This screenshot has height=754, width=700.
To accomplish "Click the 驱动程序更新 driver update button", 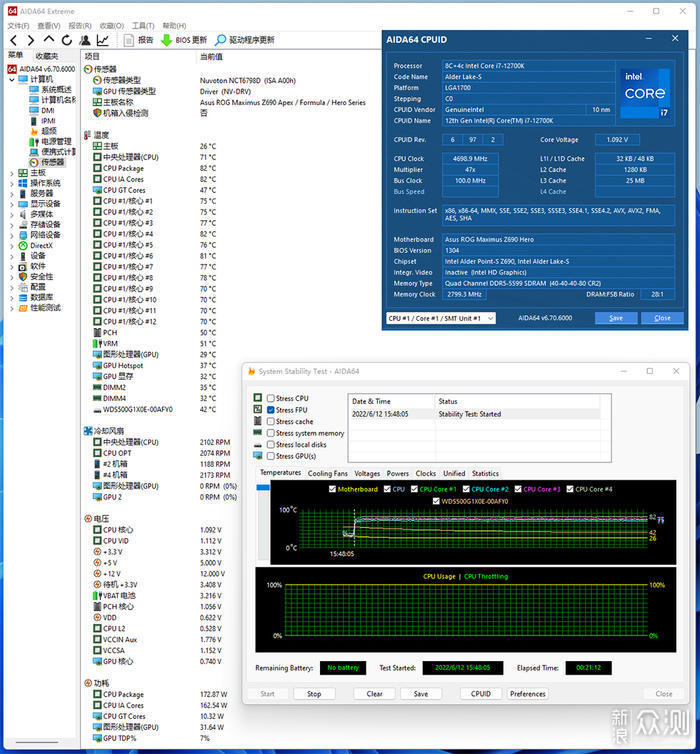I will click(244, 40).
